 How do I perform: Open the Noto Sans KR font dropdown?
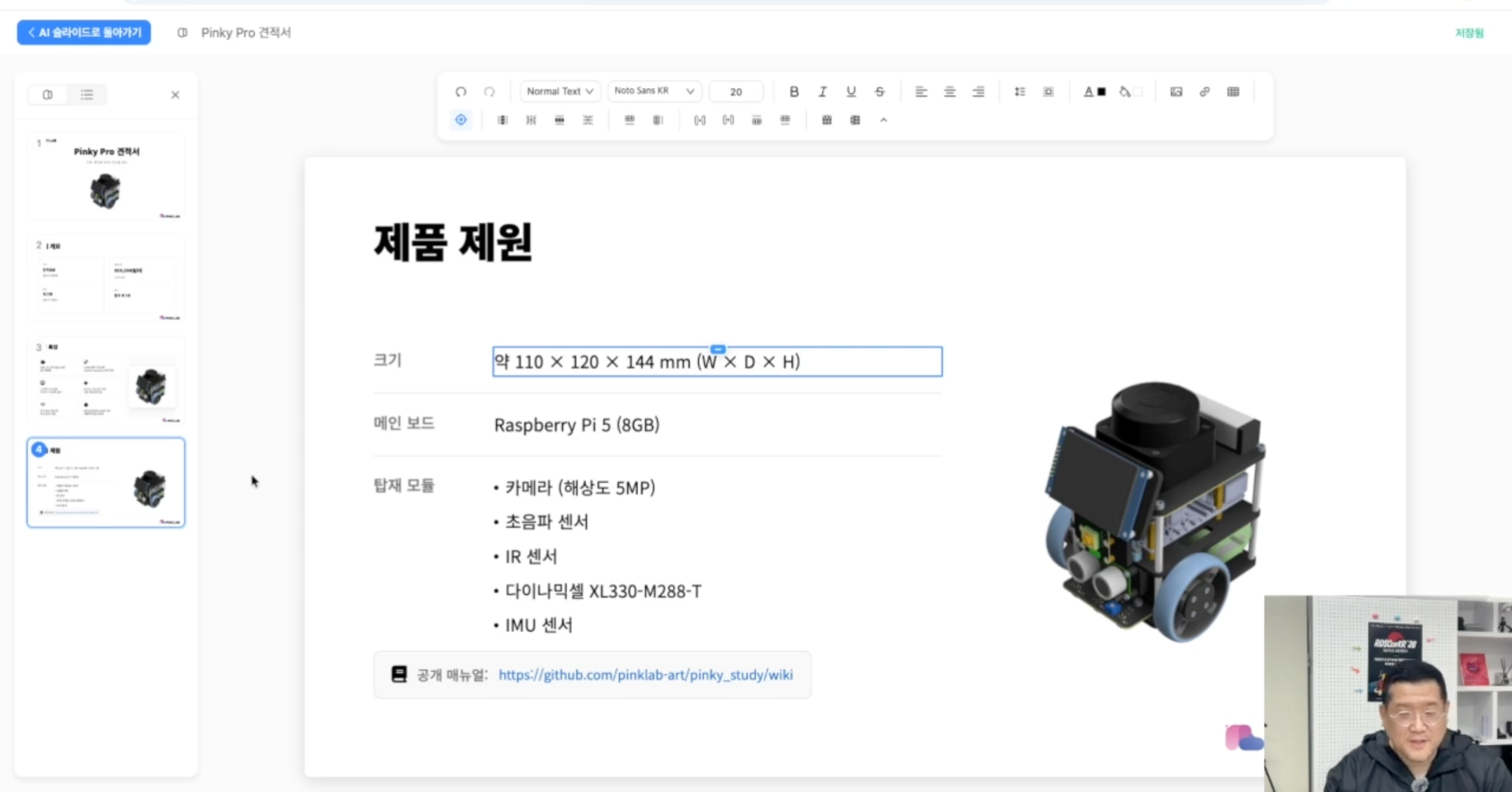pyautogui.click(x=655, y=92)
